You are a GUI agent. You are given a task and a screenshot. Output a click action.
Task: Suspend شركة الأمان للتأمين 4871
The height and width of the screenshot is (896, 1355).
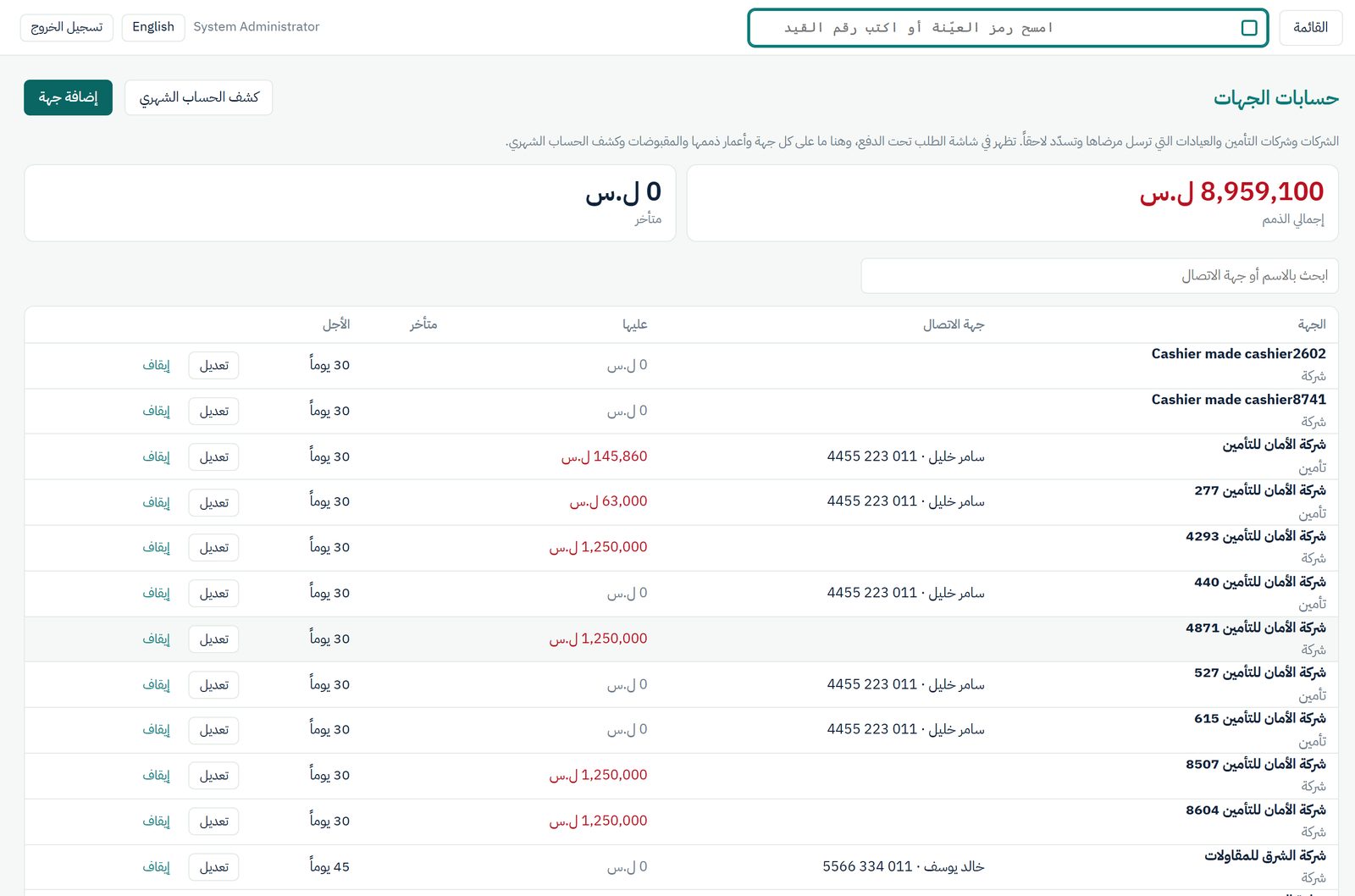(x=156, y=639)
